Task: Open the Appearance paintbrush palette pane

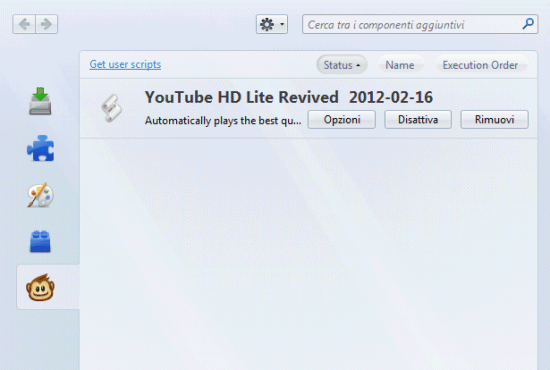Action: tap(40, 195)
